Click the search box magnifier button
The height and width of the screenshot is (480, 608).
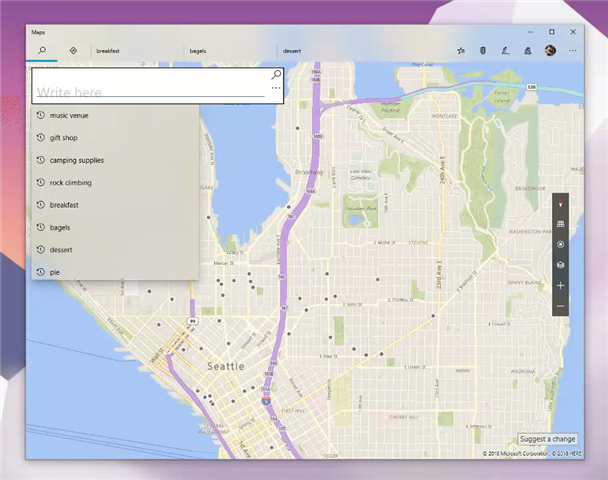pos(276,75)
